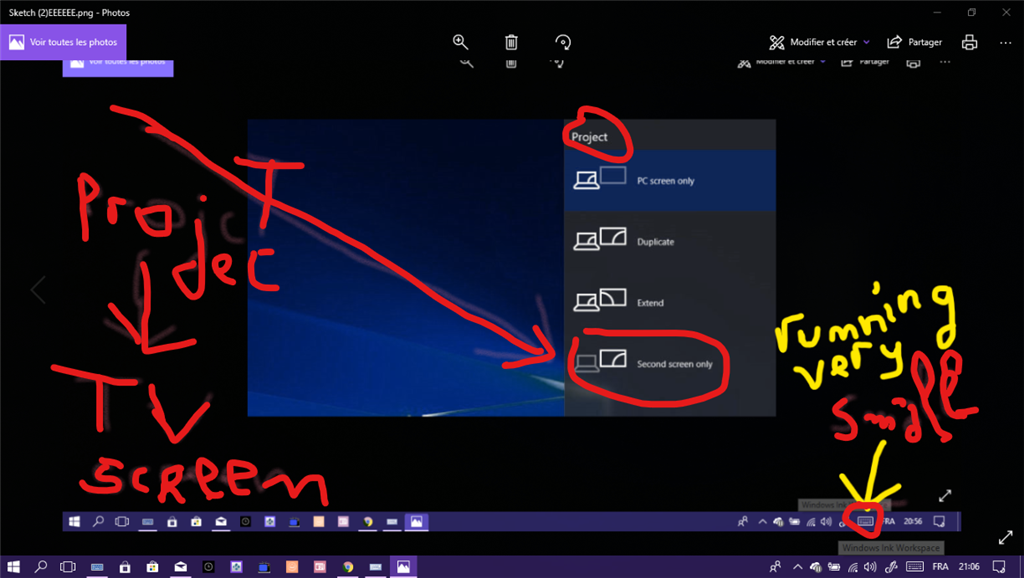Open the Mail app in taskbar
1024x578 pixels.
tap(180, 567)
